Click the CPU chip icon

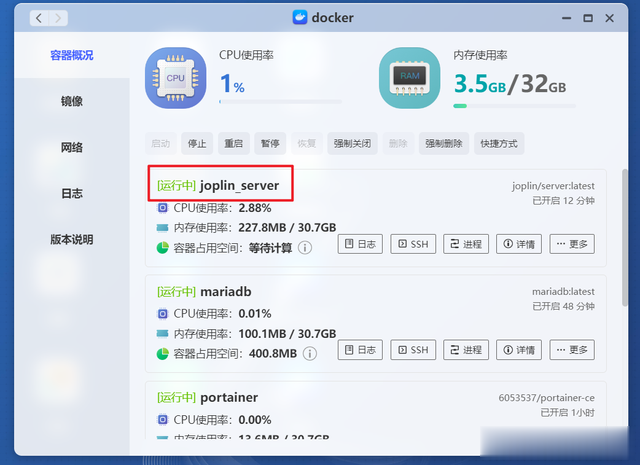pos(176,78)
